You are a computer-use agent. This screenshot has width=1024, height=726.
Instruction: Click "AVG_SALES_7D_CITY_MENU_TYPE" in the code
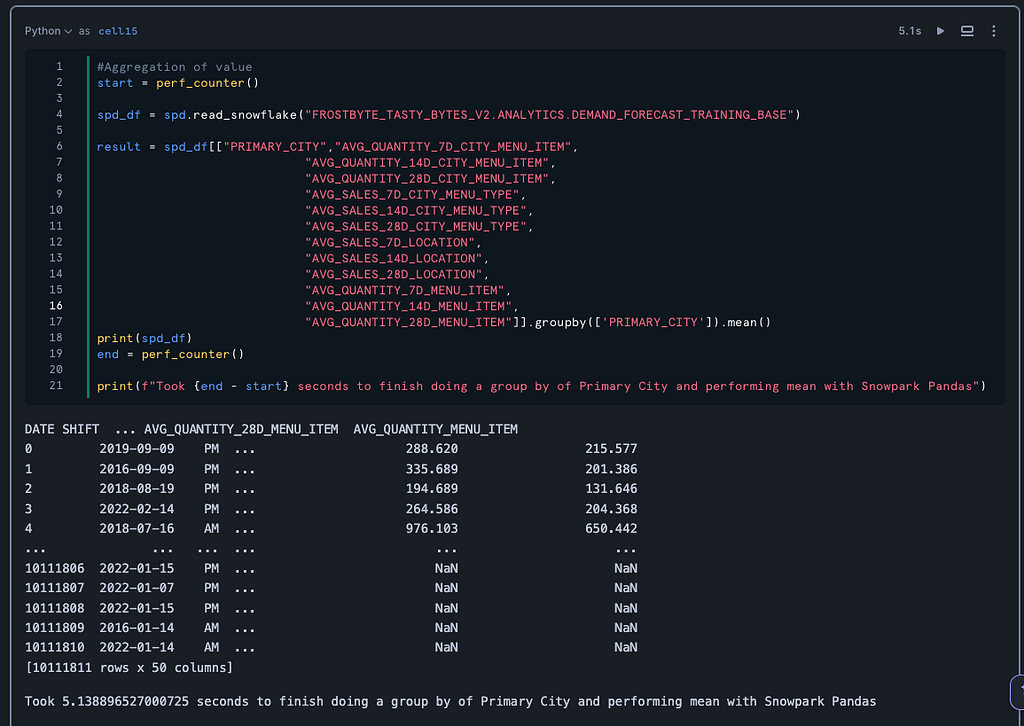[x=412, y=195]
